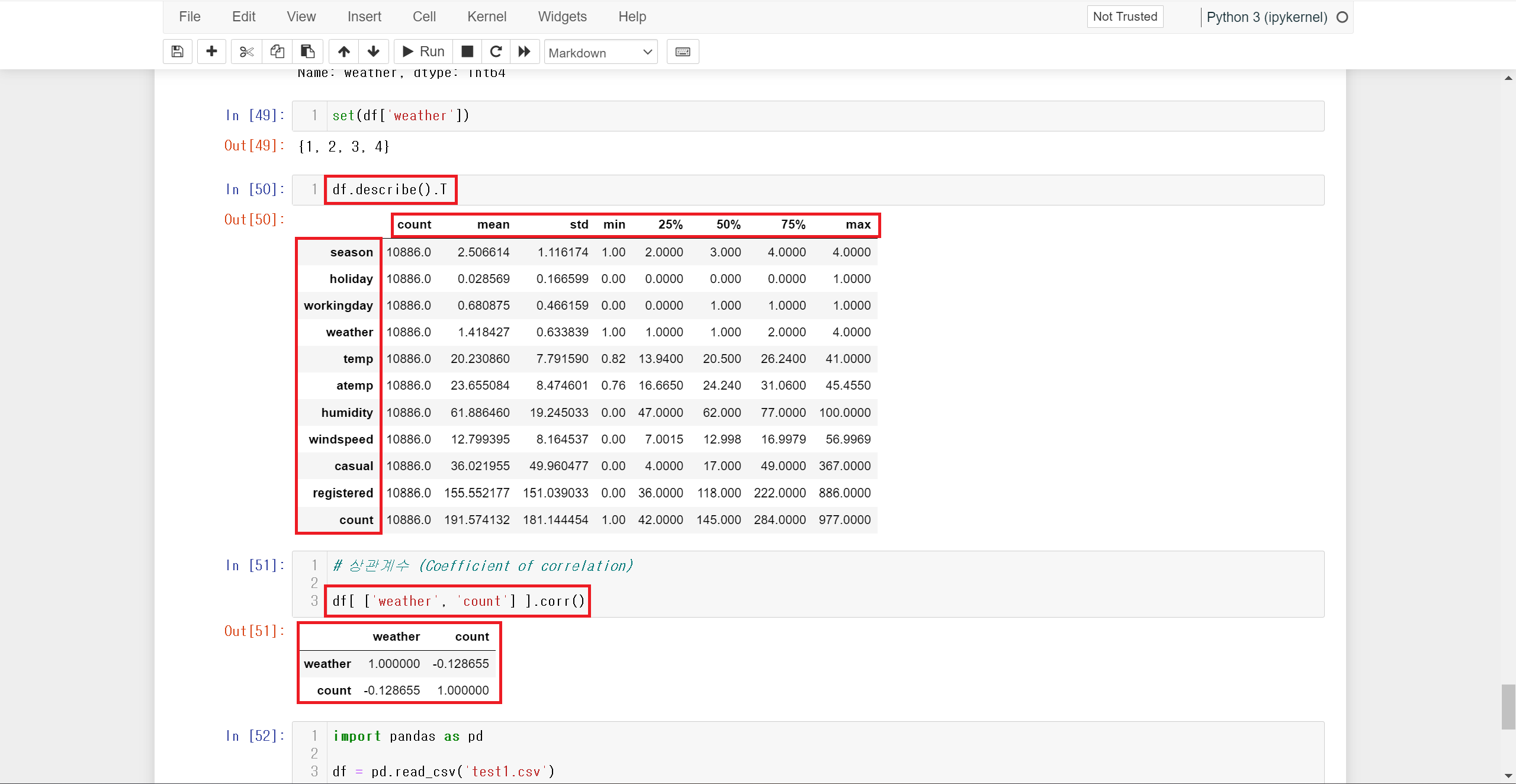Cut selected cells with scissors icon

(x=246, y=52)
